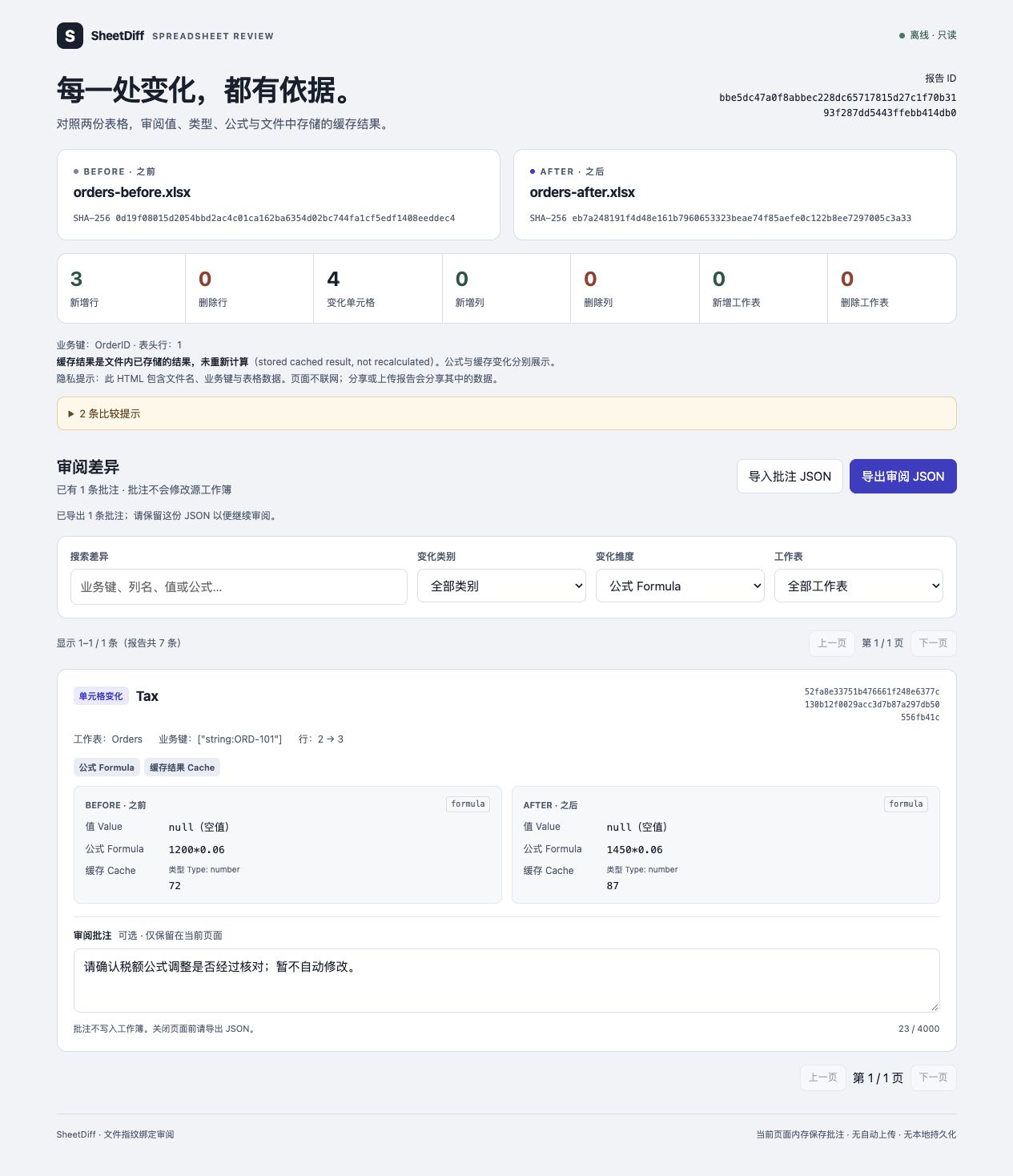Click bottom 上一页 pagination button
1013x1176 pixels.
click(x=823, y=1077)
